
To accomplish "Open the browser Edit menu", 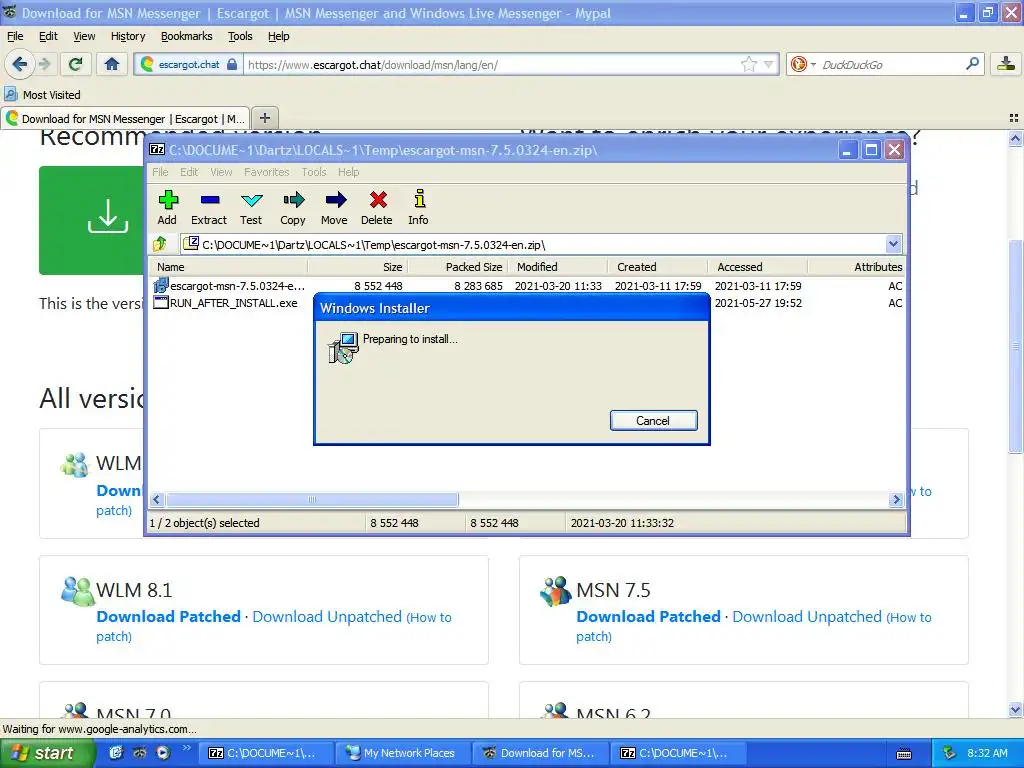I will pyautogui.click(x=48, y=36).
